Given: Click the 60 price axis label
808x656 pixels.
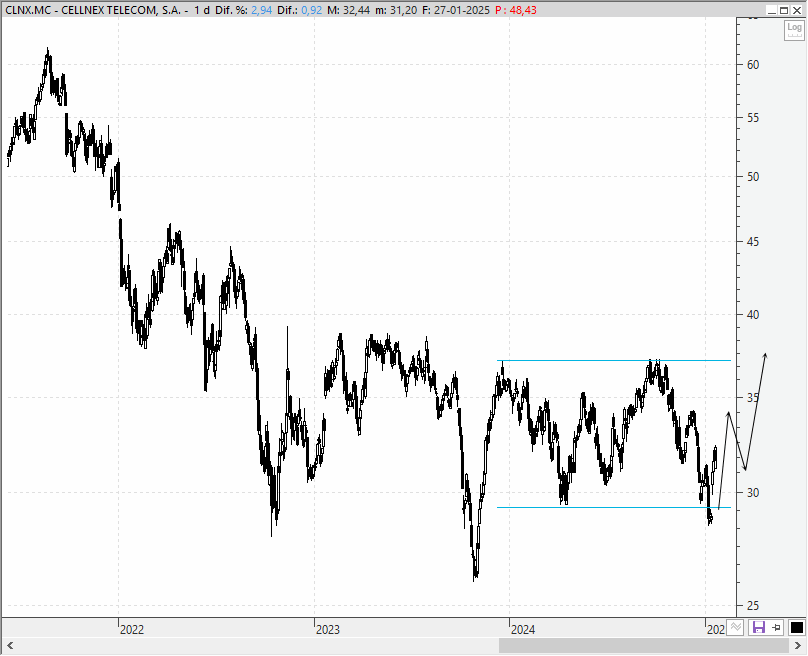Looking at the screenshot, I should [x=753, y=64].
